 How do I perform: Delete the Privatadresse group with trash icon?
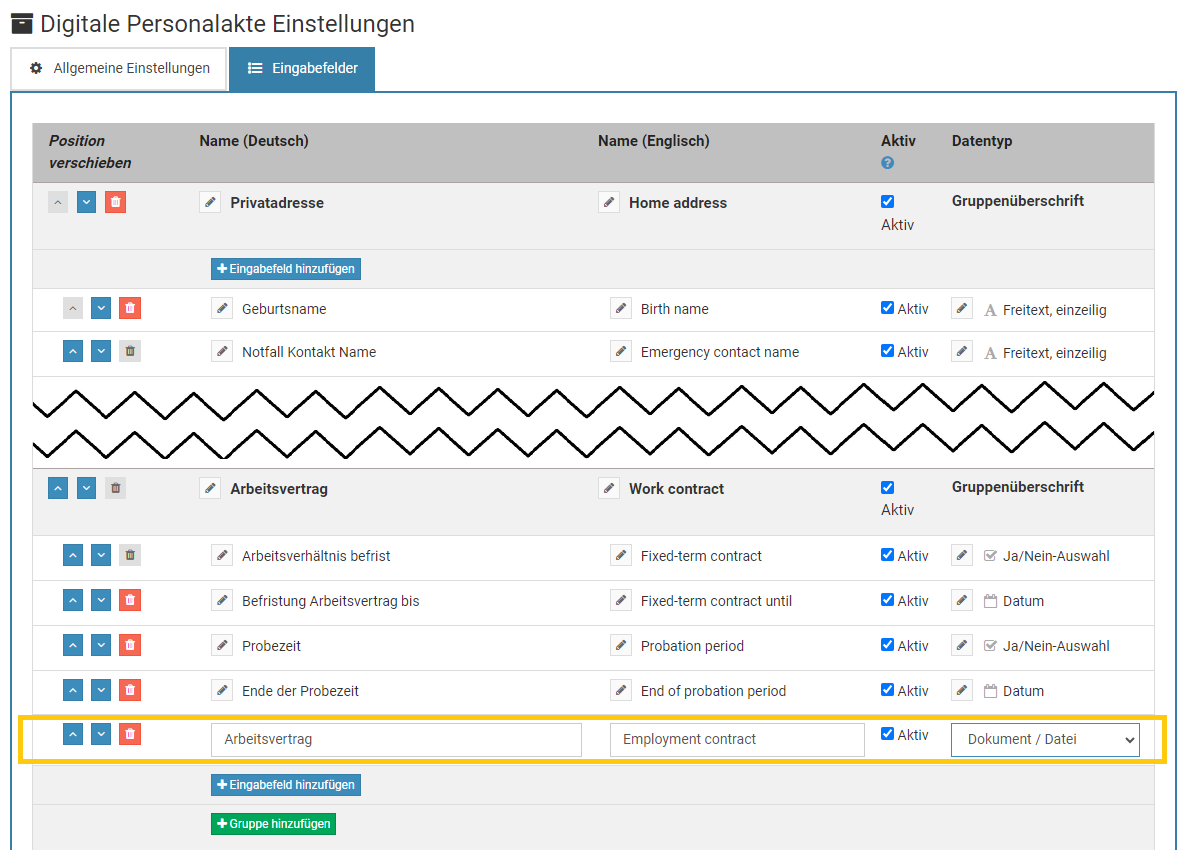[x=116, y=202]
